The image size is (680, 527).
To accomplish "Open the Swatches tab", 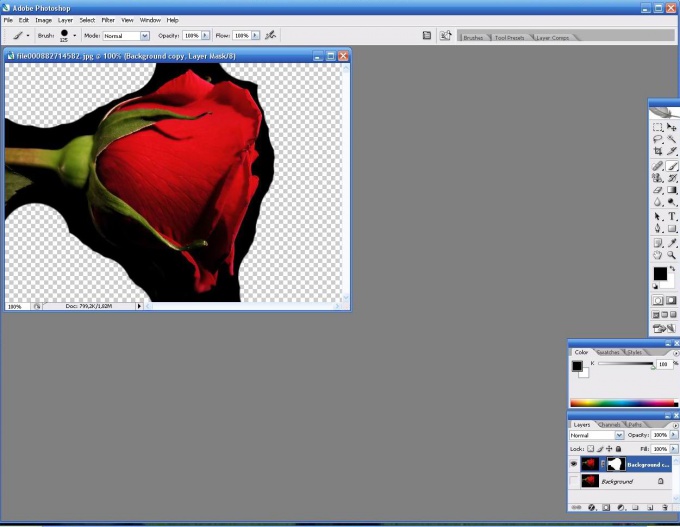I will 607,352.
